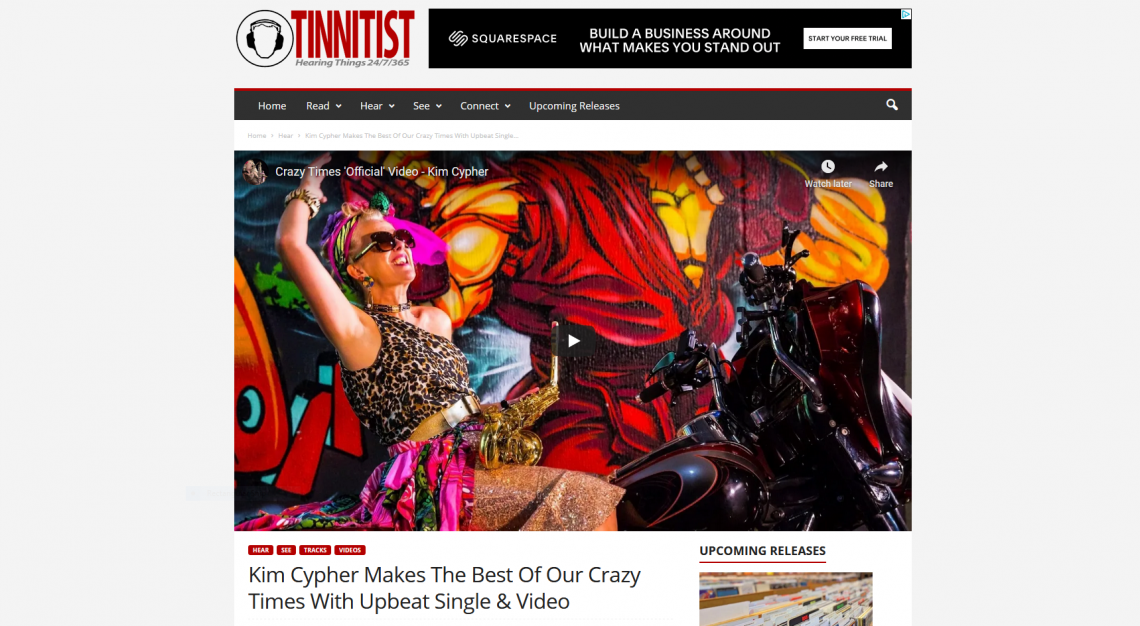This screenshot has height=626, width=1140.
Task: Open the search magnifier icon in navbar
Action: [x=891, y=105]
